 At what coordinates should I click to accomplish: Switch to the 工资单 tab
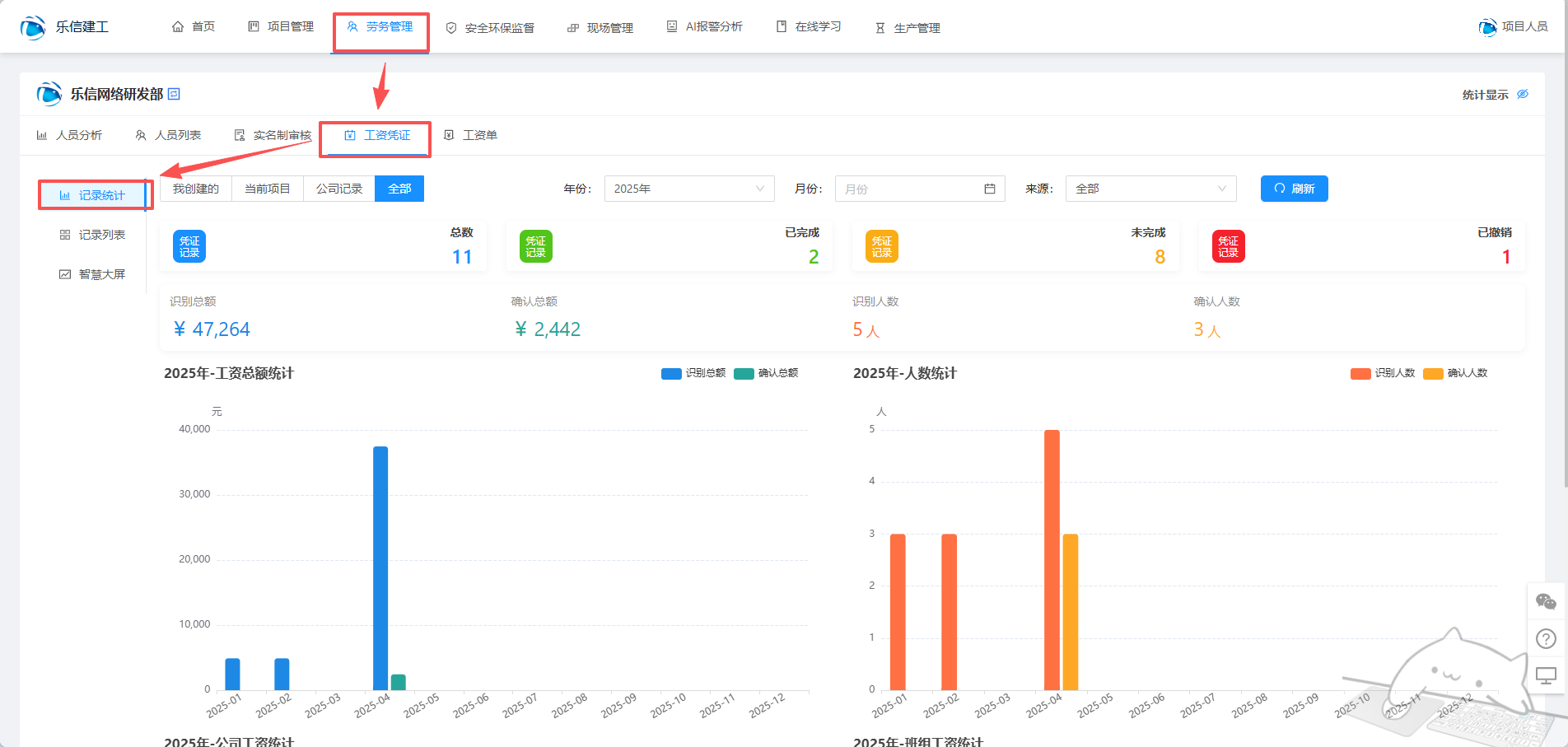(471, 135)
